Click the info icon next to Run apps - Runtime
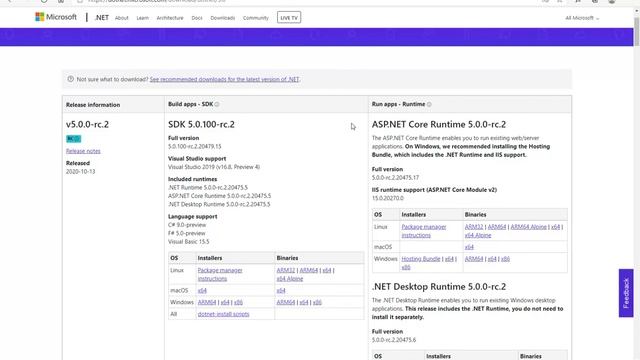 (429, 104)
